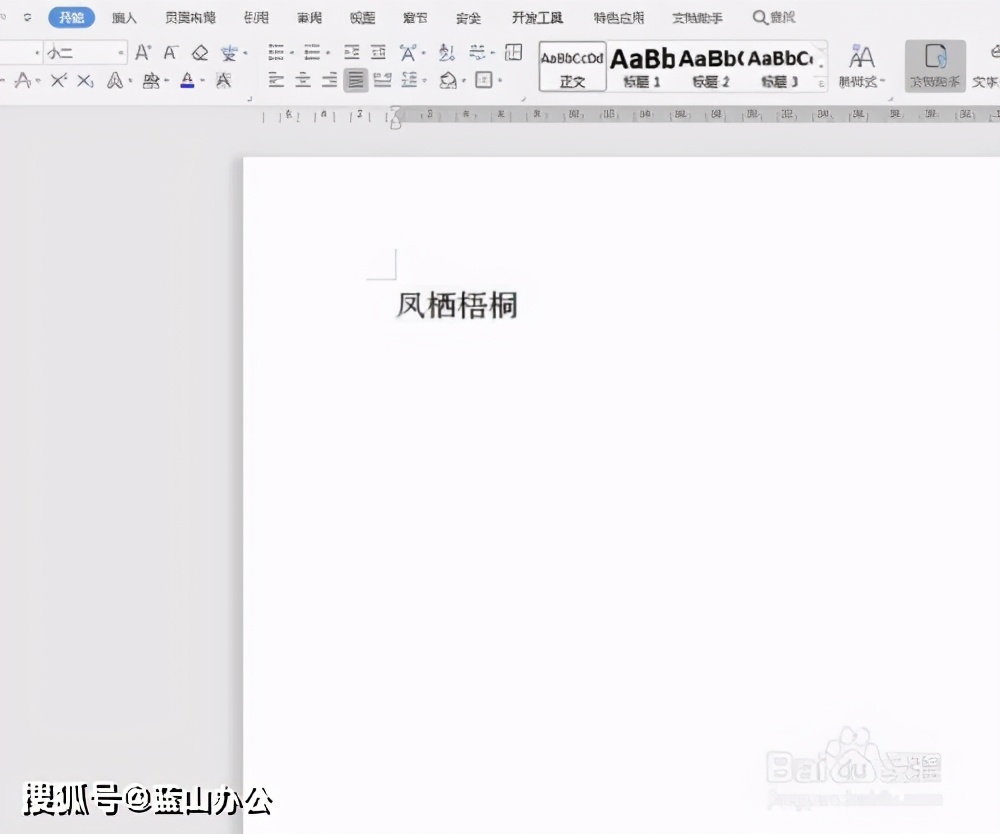1000x834 pixels.
Task: Apply the Heading 1 style
Action: click(x=642, y=68)
